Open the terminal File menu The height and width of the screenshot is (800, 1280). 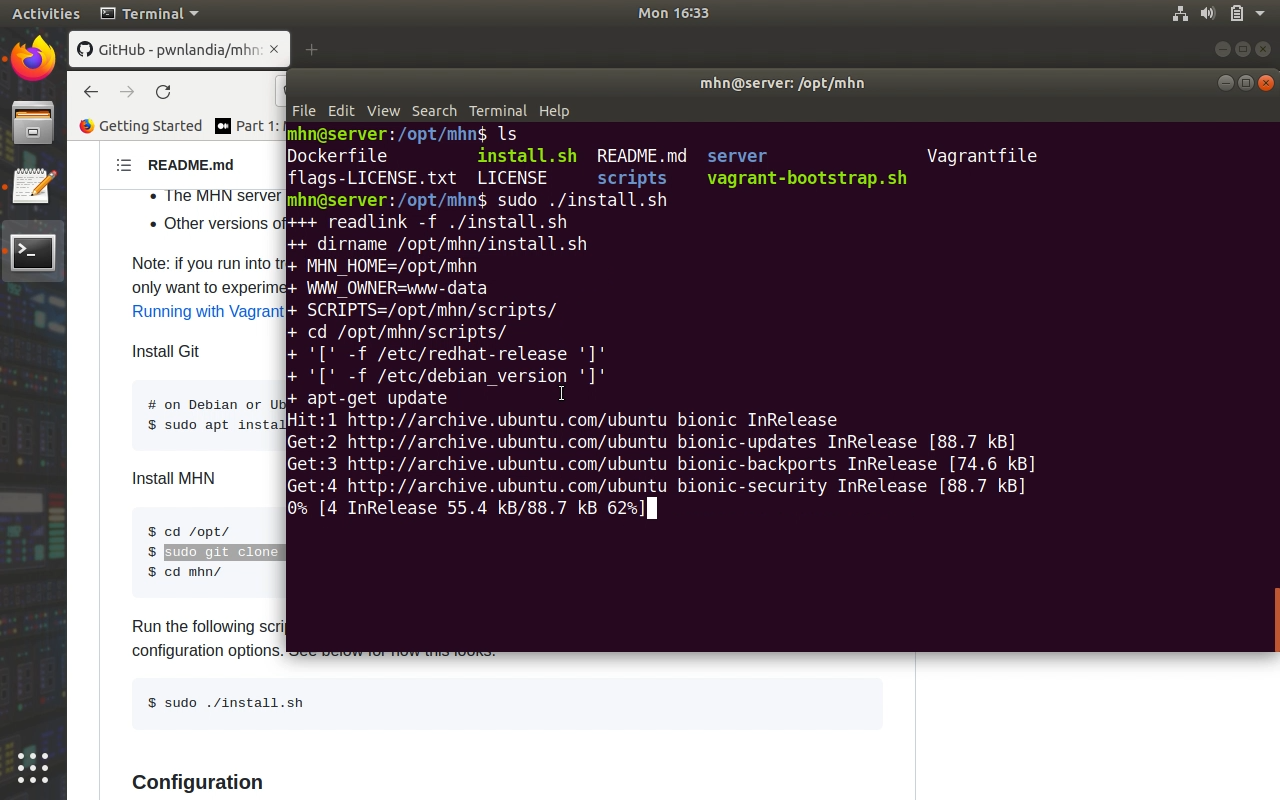coord(303,111)
